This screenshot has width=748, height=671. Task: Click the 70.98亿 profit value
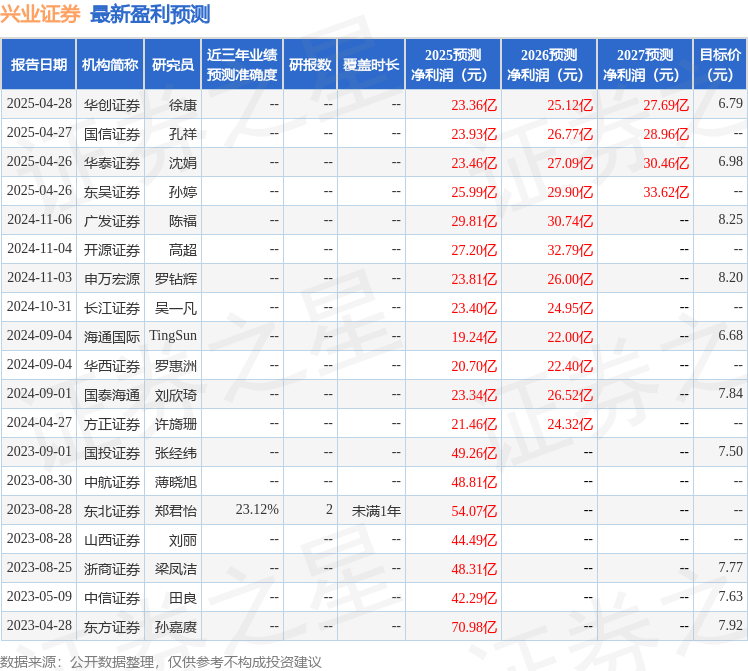474,627
